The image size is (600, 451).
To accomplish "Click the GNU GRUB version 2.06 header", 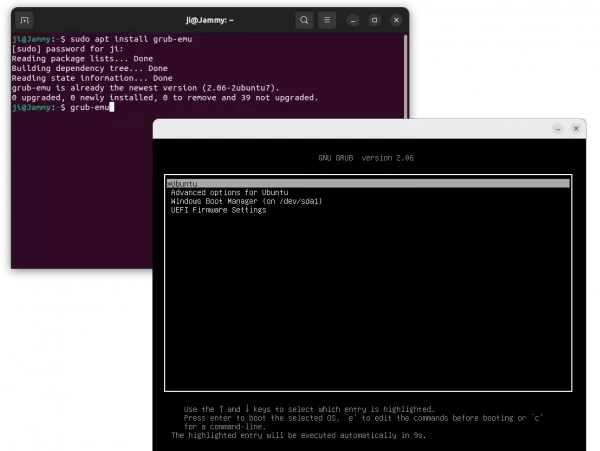I will pyautogui.click(x=366, y=158).
